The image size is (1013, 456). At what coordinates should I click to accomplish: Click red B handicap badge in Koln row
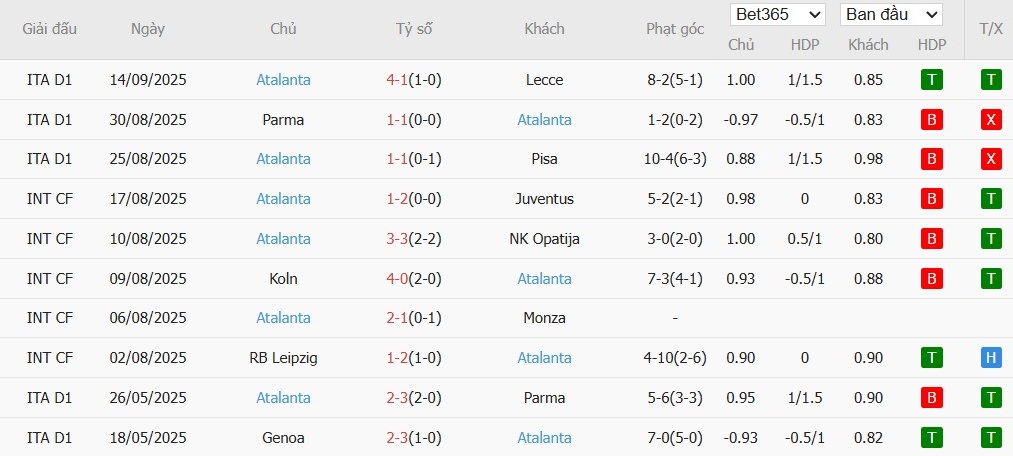[x=932, y=279]
